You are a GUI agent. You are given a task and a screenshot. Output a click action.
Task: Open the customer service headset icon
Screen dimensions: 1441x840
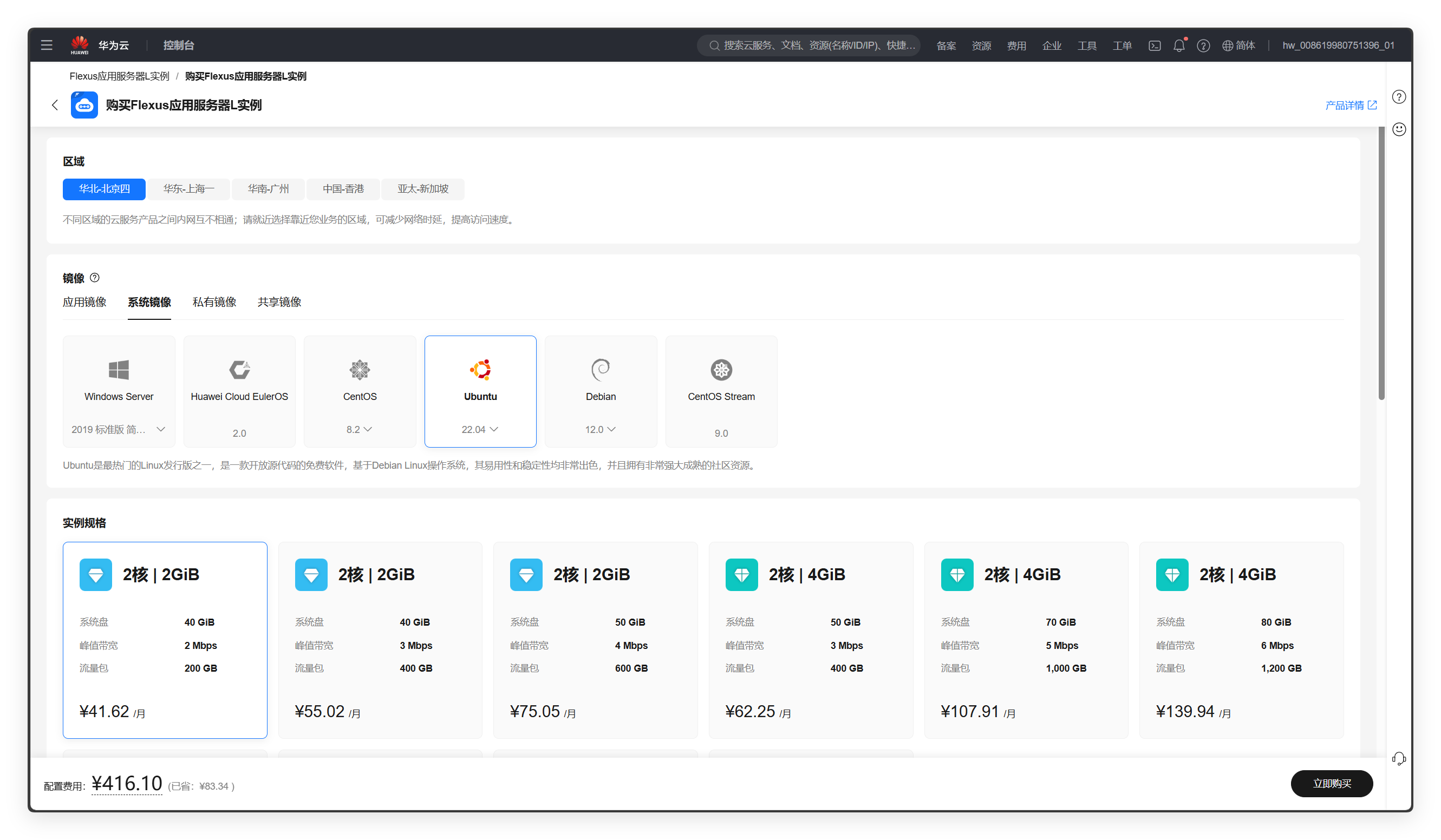pyautogui.click(x=1399, y=759)
